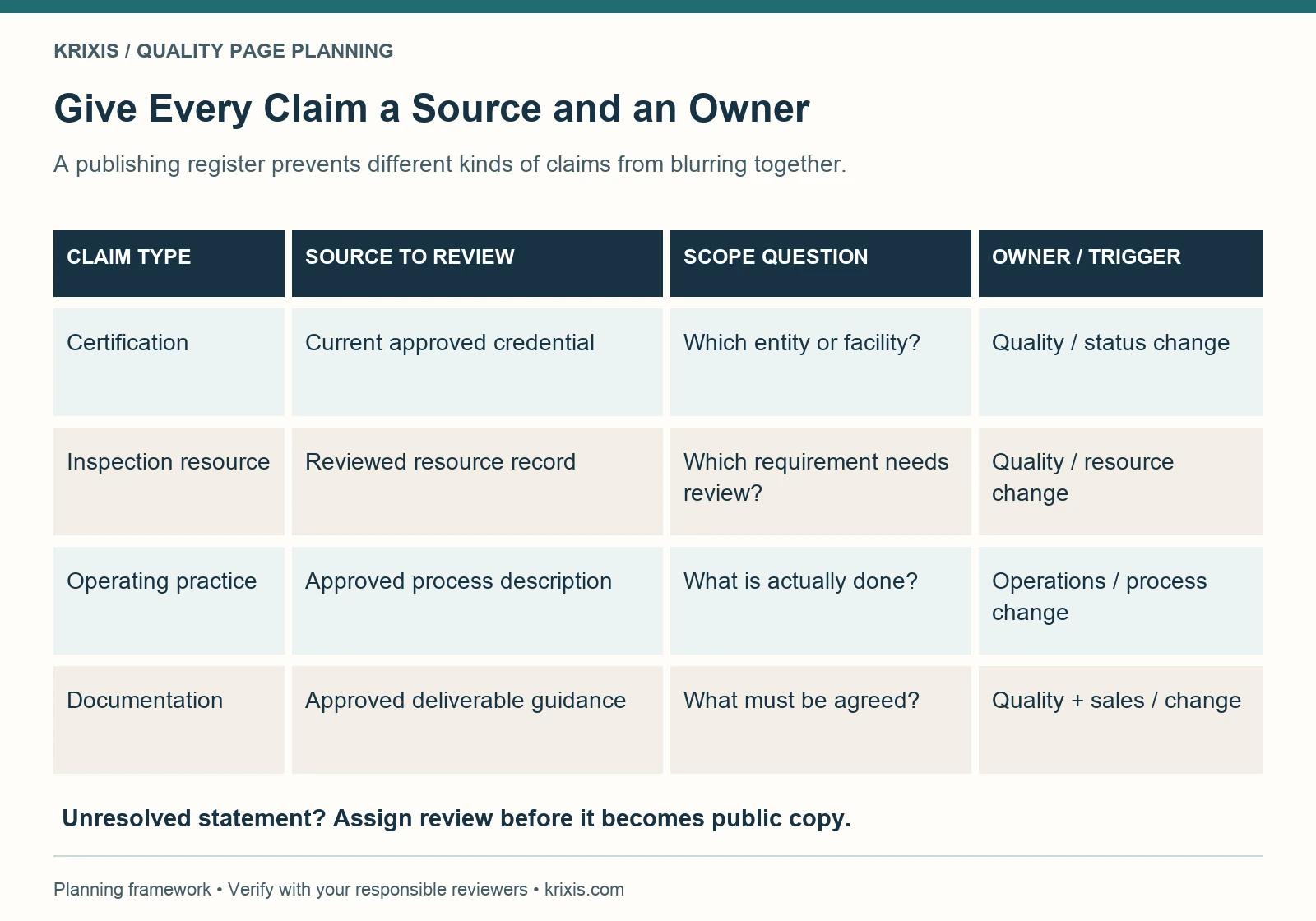The image size is (1316, 921).
Task: Click the 'Quality / status change' cell
Action: pos(1120,362)
